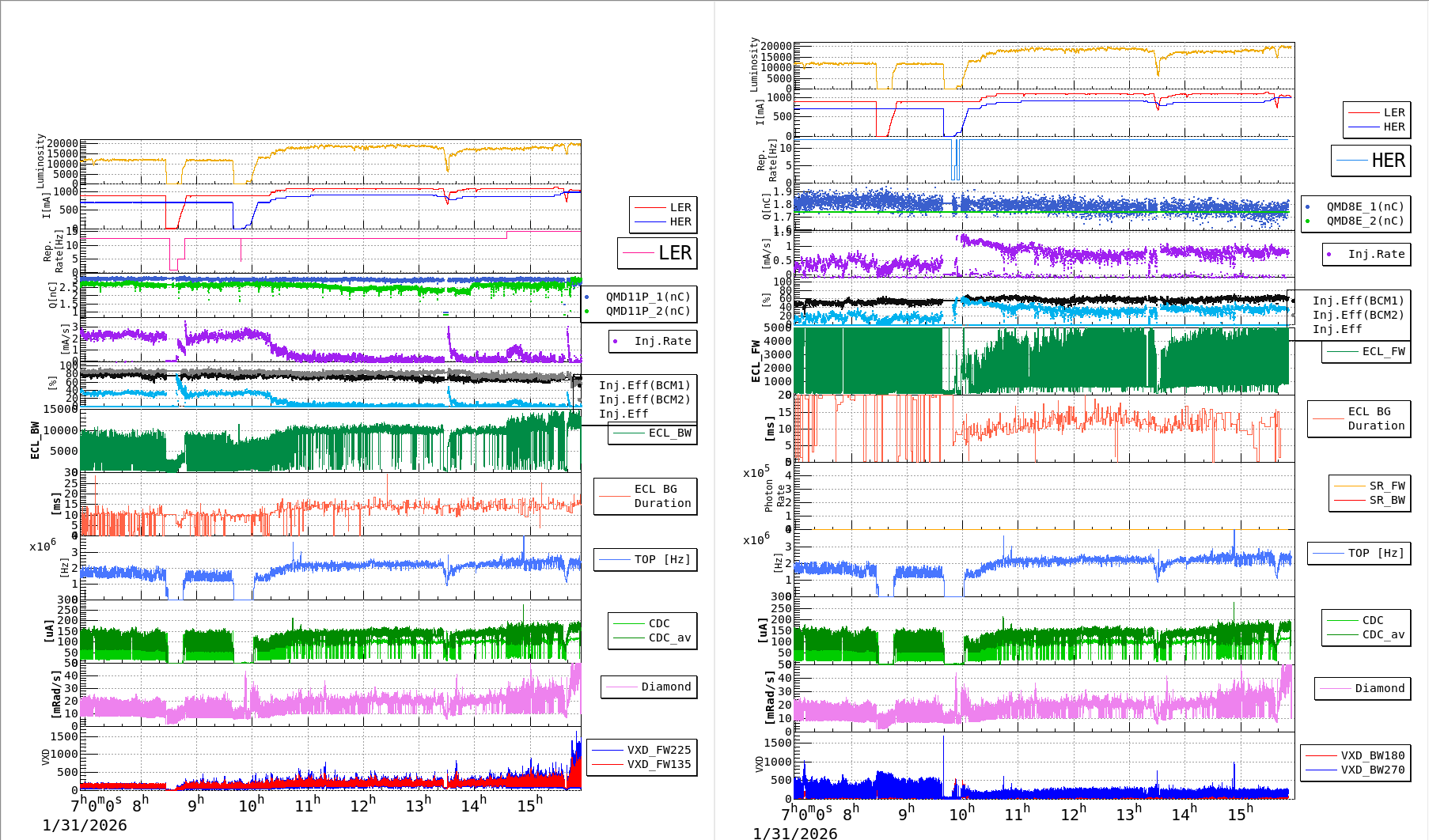This screenshot has height=840, width=1429.
Task: Select the ECL_BW legend box
Action: [652, 433]
